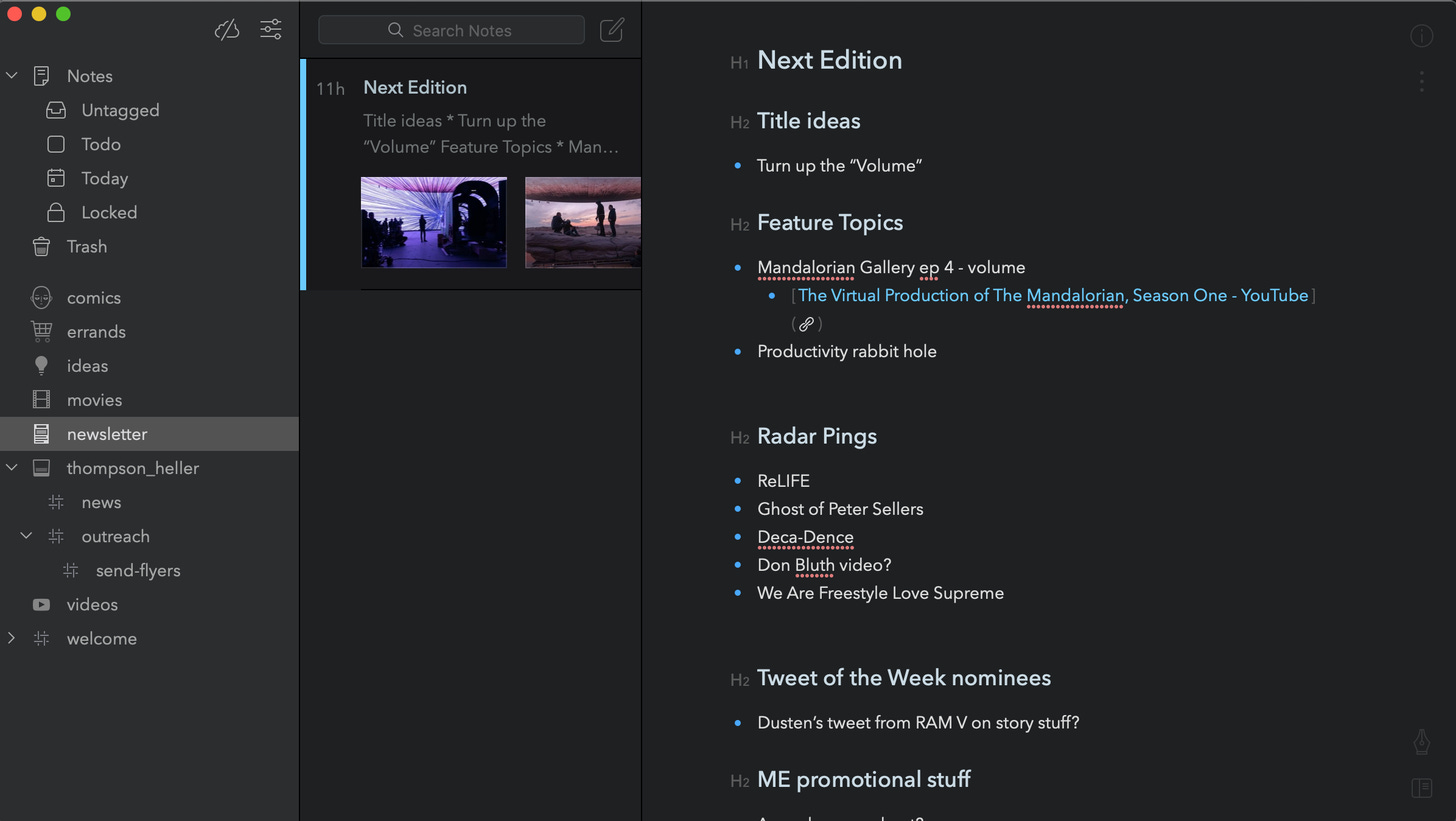Click the Untagged inbox icon
Screen dimensions: 1456x821
tap(56, 110)
